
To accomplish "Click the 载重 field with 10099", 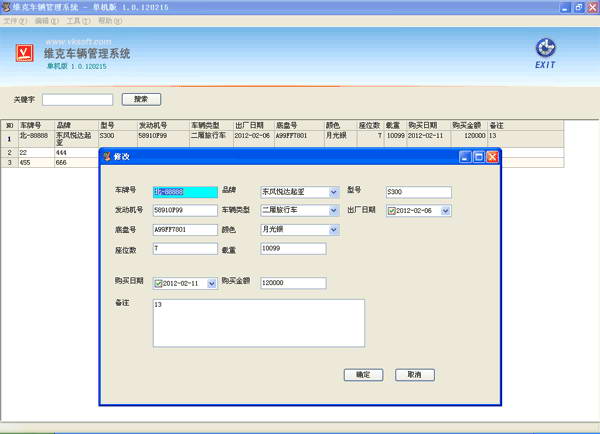I will tap(293, 249).
